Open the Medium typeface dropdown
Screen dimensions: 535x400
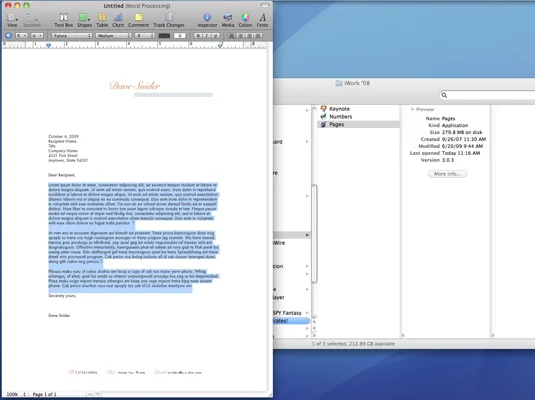tap(113, 35)
